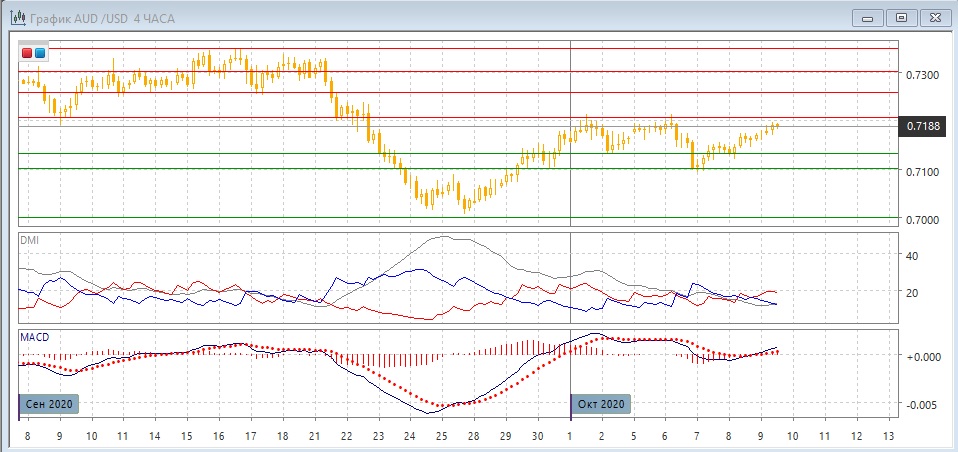
Task: Click the current price label 0.7188
Action: 922,126
